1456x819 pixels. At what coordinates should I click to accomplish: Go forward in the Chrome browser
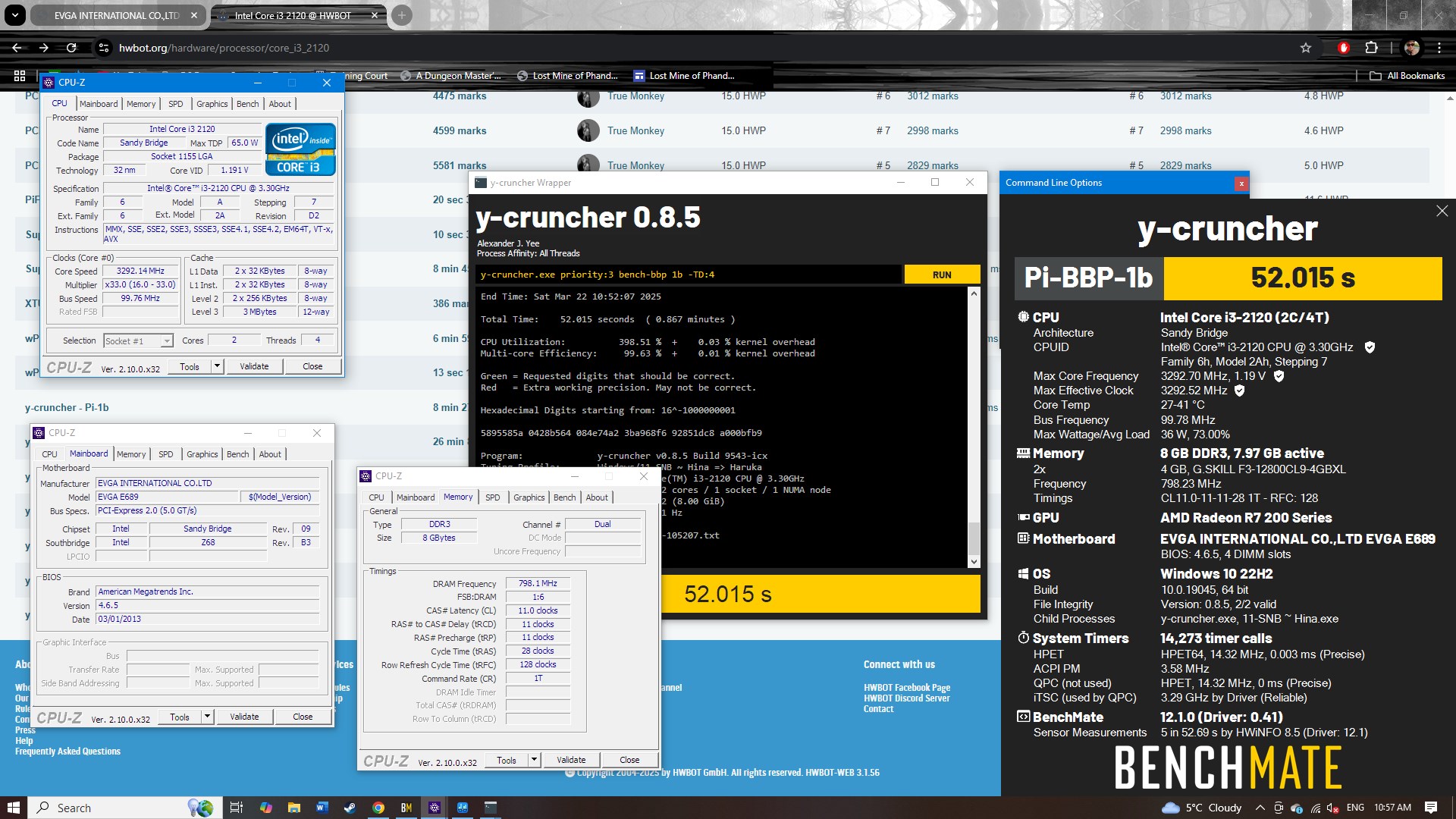tap(44, 48)
